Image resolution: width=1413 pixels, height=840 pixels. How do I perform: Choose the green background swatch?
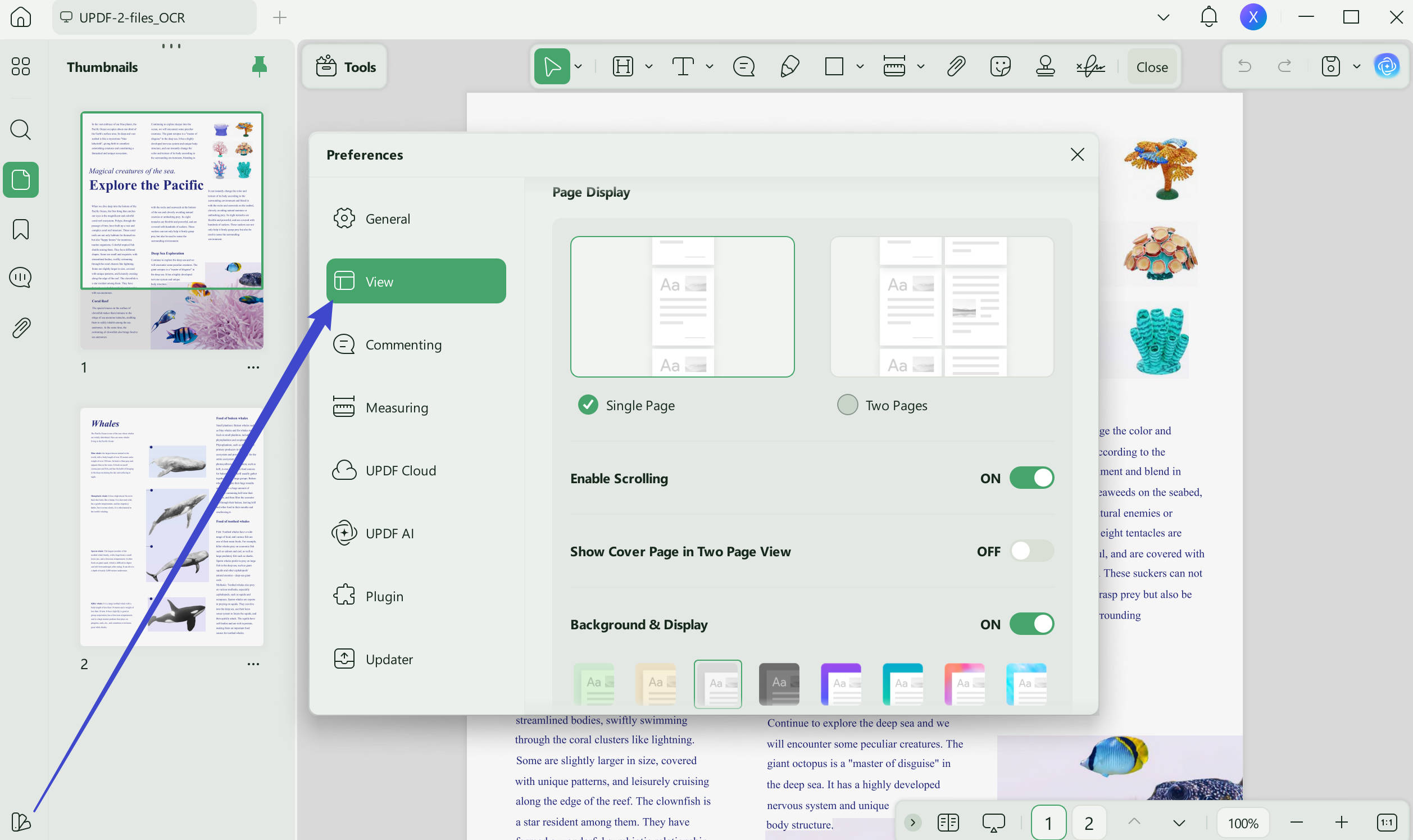click(594, 684)
